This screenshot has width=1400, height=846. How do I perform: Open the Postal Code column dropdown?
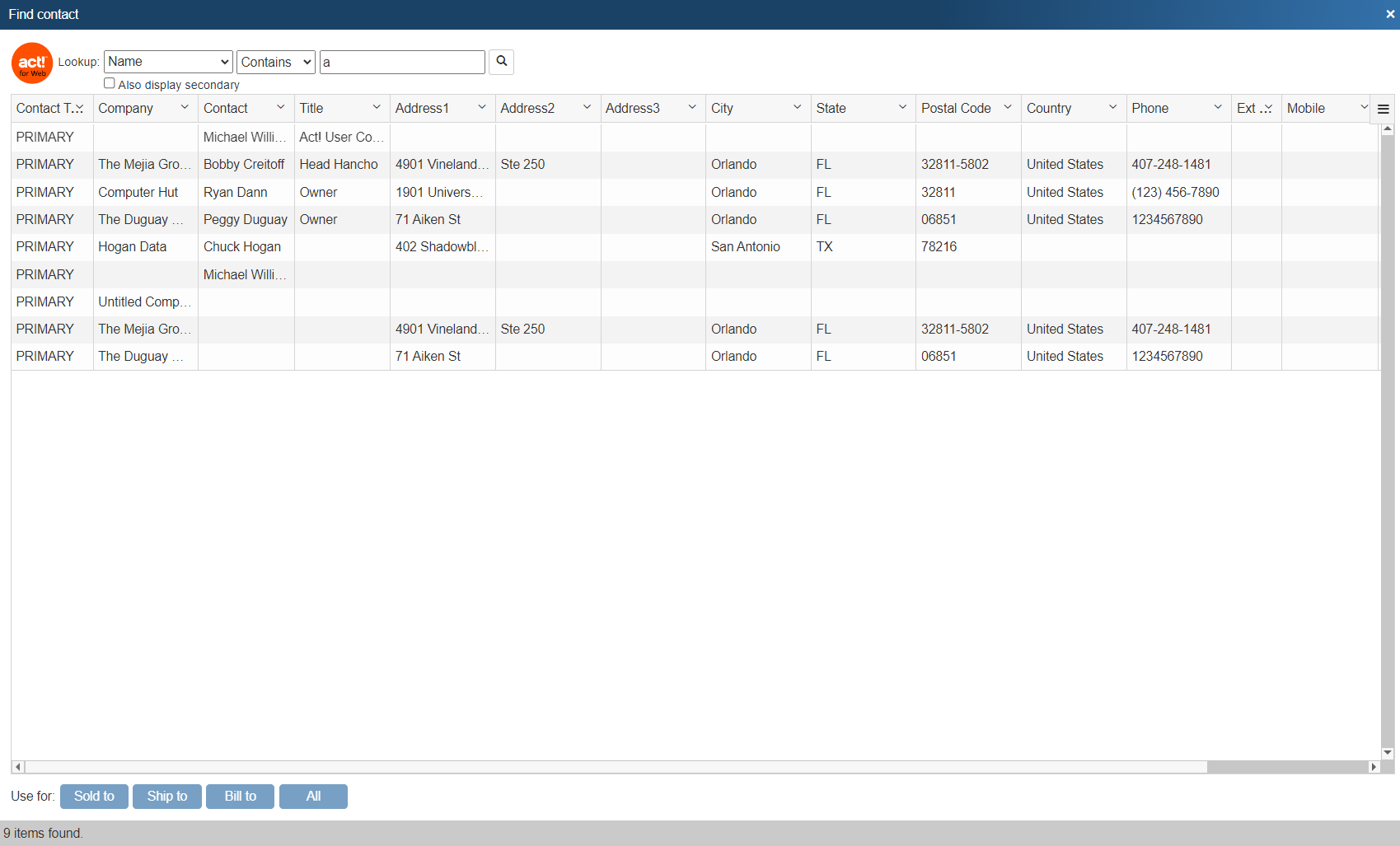pyautogui.click(x=1008, y=107)
